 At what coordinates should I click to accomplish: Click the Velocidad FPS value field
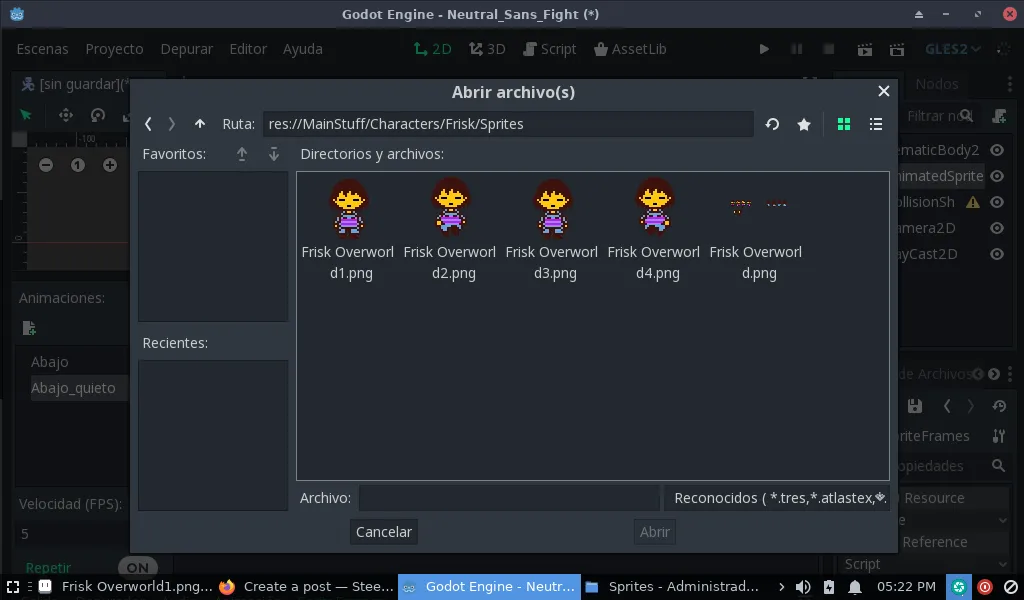pos(72,534)
